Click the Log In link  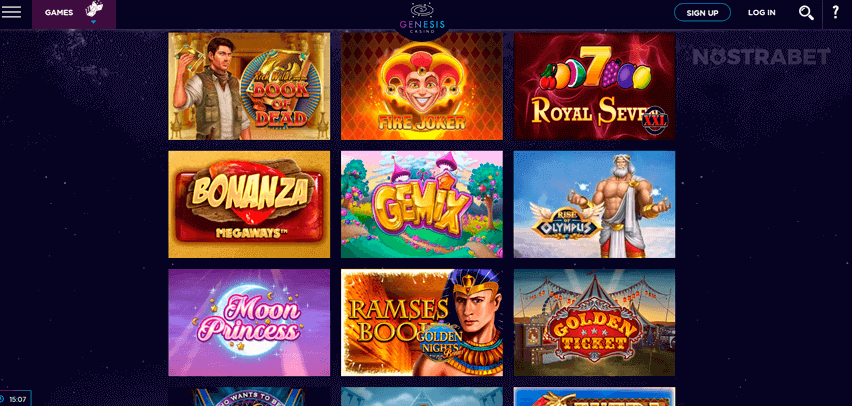click(761, 13)
